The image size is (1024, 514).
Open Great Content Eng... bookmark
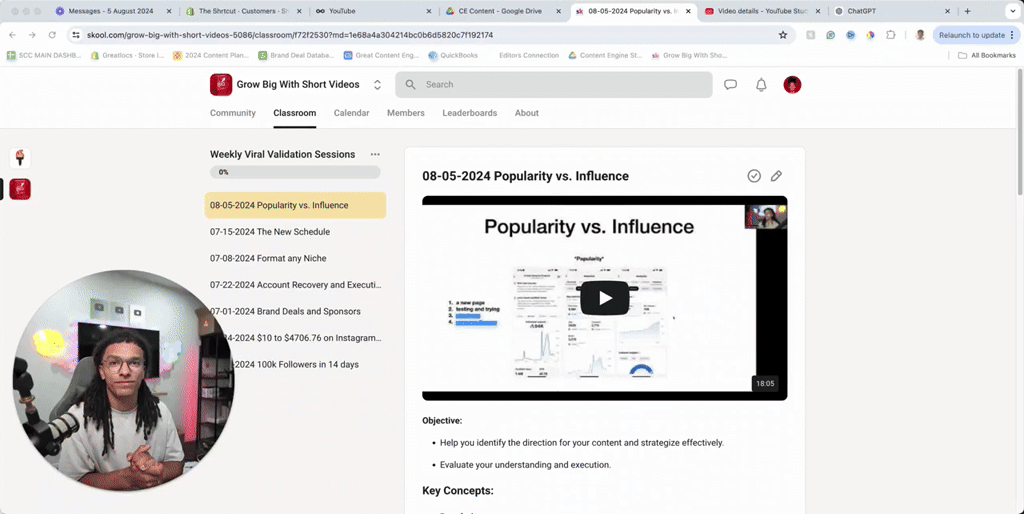point(381,56)
